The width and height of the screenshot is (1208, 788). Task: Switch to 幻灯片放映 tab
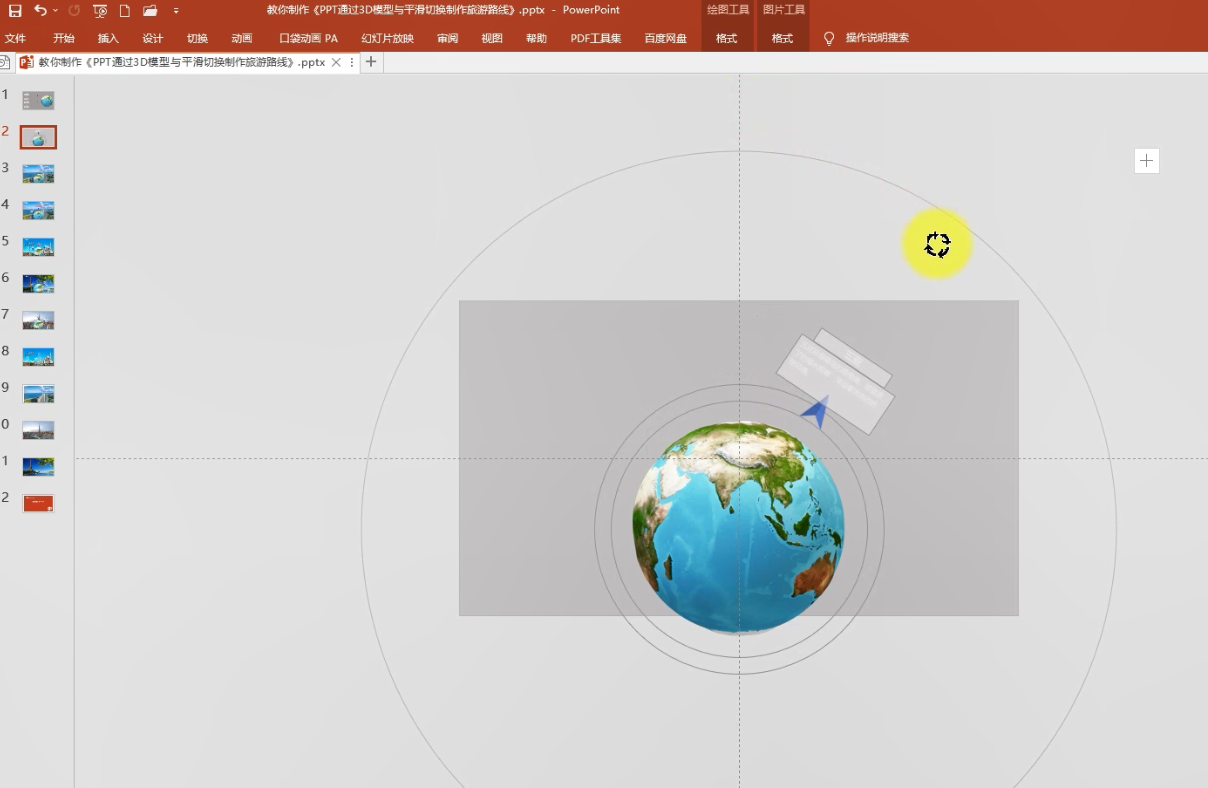[387, 38]
